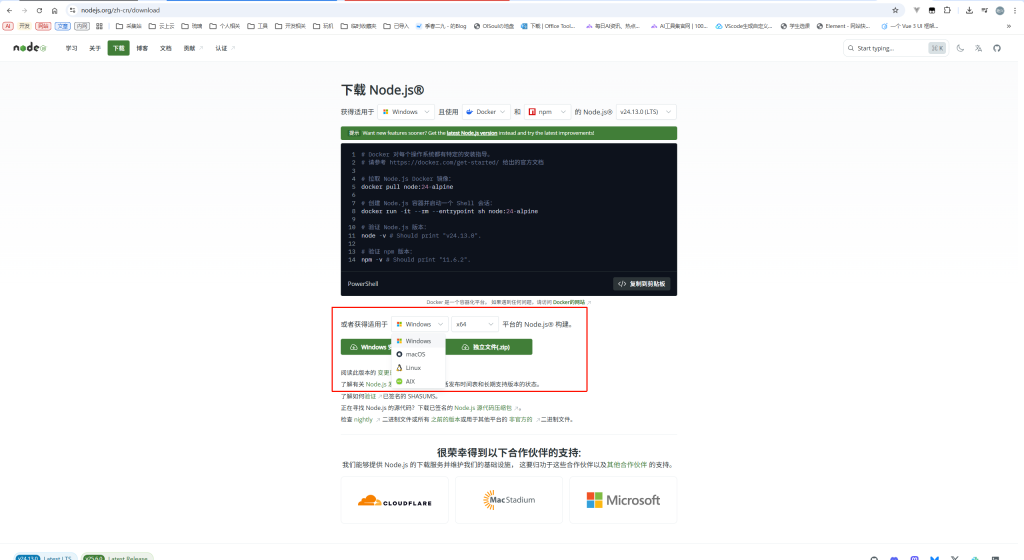1024x560 pixels.
Task: Click the Microsoft partner logo
Action: coord(623,501)
